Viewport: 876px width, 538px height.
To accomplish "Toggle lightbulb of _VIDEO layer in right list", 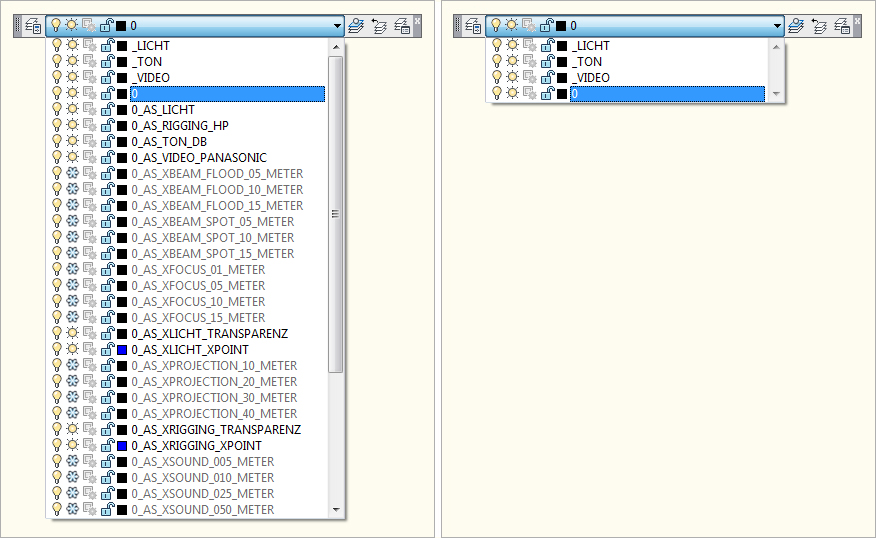I will (x=496, y=78).
